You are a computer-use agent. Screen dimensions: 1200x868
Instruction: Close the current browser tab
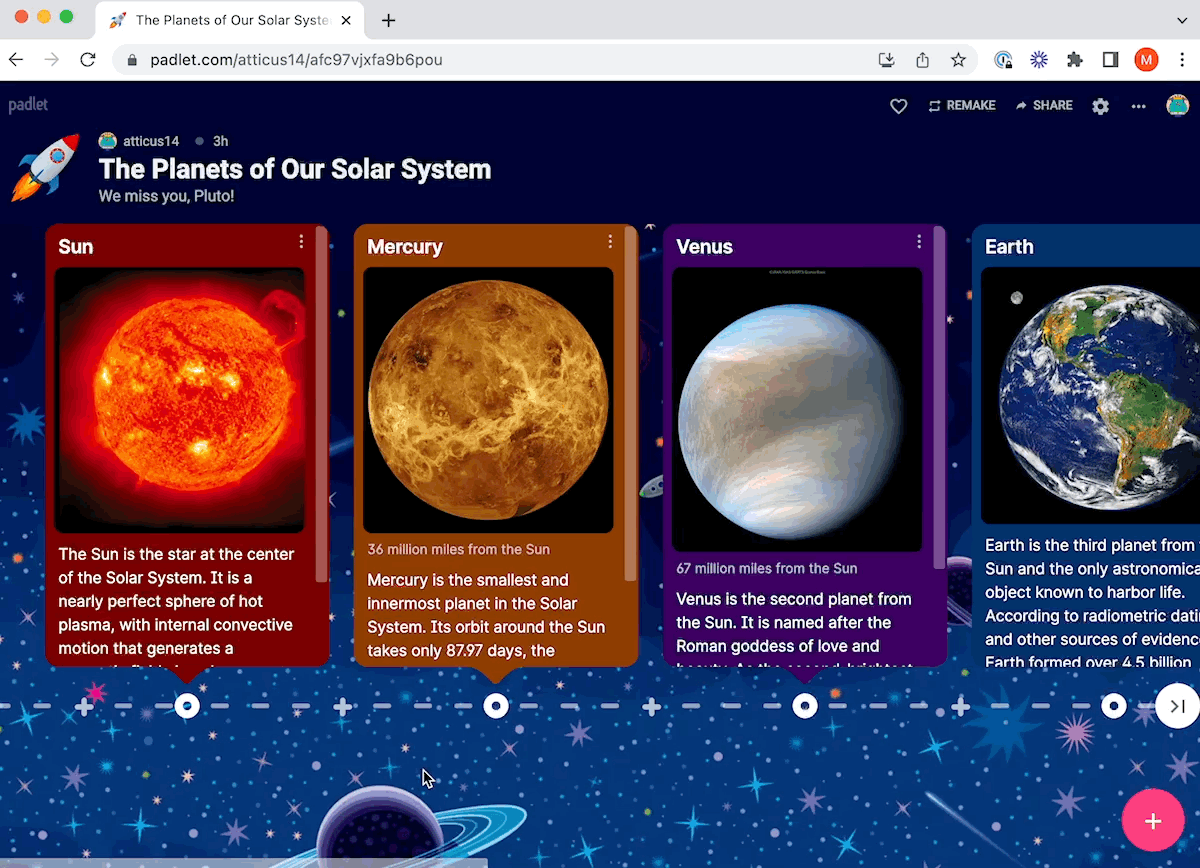point(348,20)
